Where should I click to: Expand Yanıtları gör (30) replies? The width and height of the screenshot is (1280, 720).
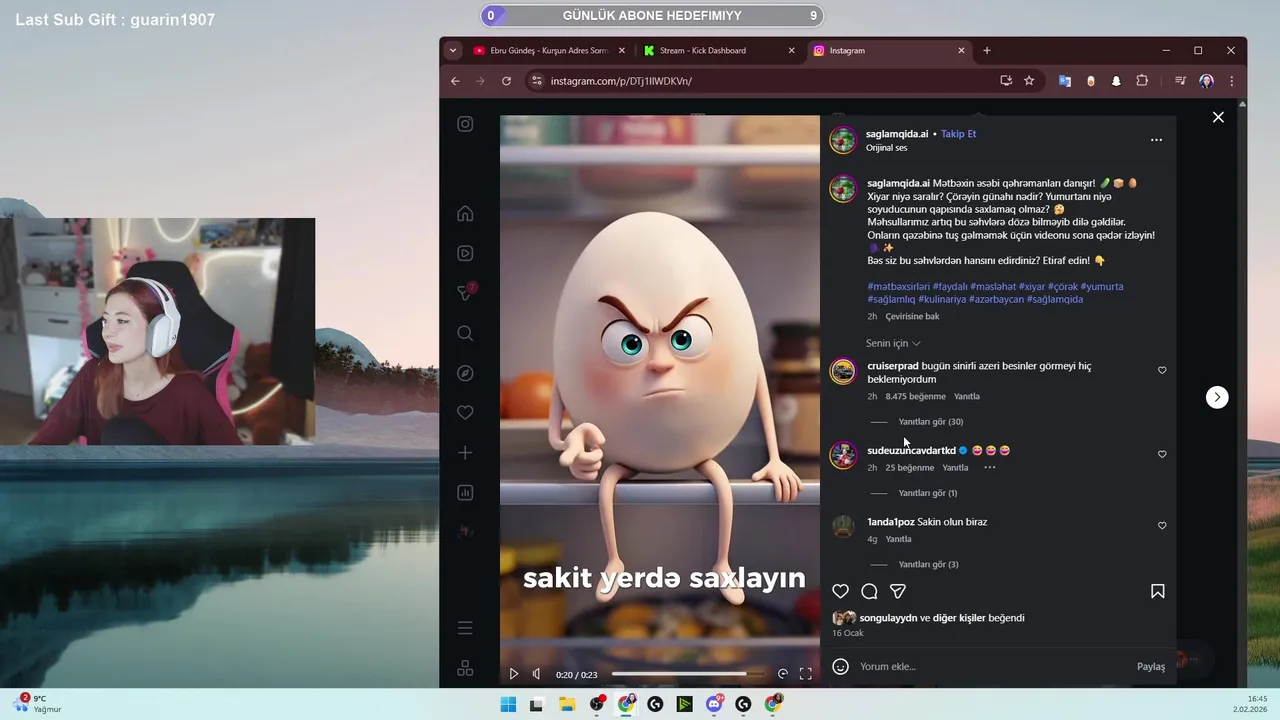(931, 422)
